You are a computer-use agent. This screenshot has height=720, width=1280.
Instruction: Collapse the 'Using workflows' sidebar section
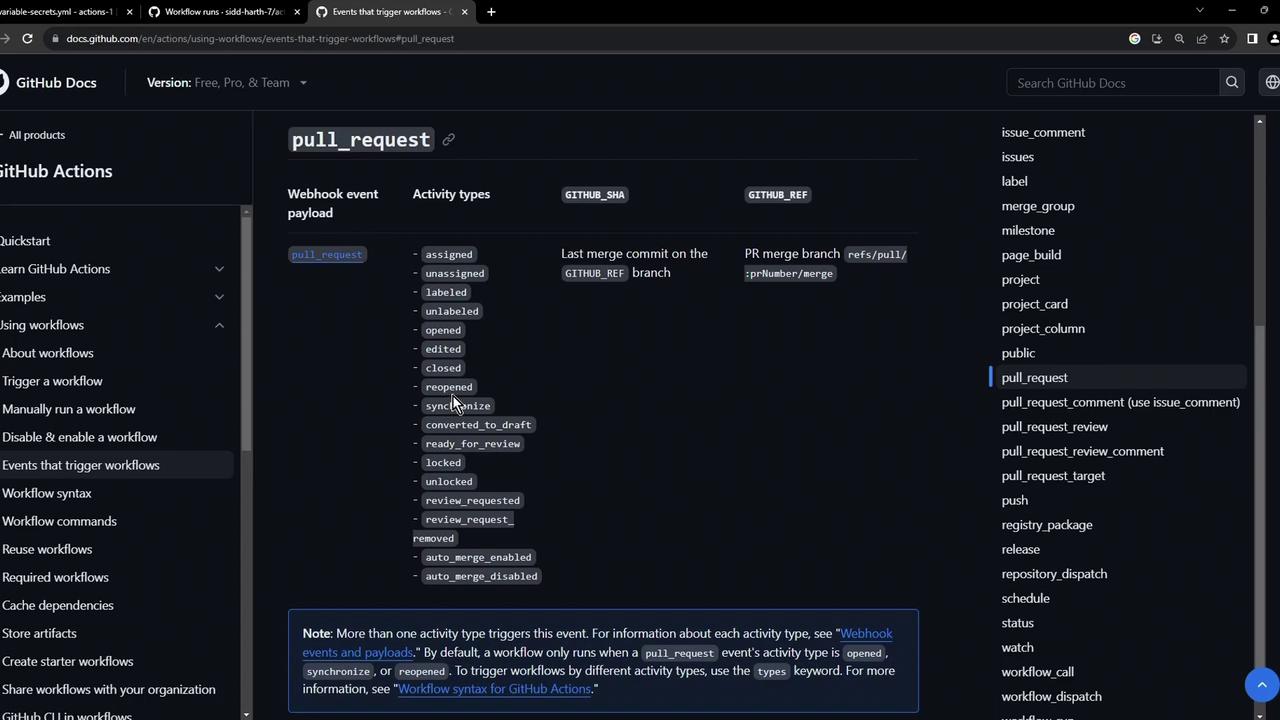(x=219, y=325)
